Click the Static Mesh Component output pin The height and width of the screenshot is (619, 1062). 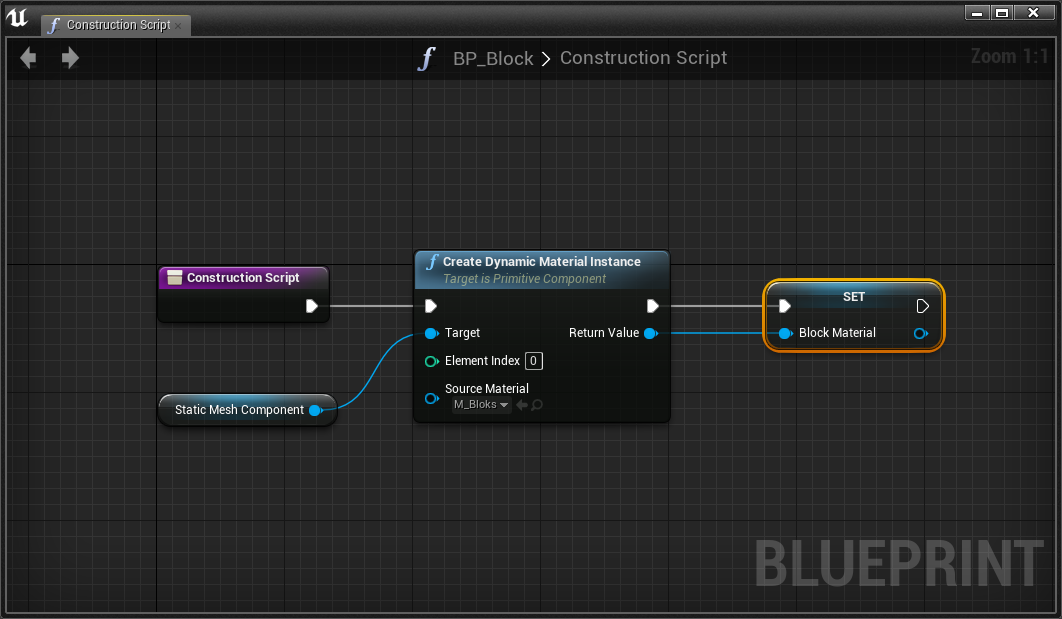pos(315,410)
